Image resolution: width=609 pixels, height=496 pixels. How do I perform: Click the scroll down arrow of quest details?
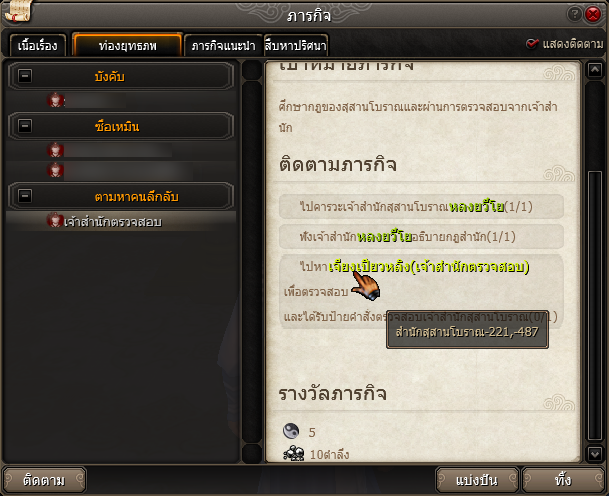595,454
